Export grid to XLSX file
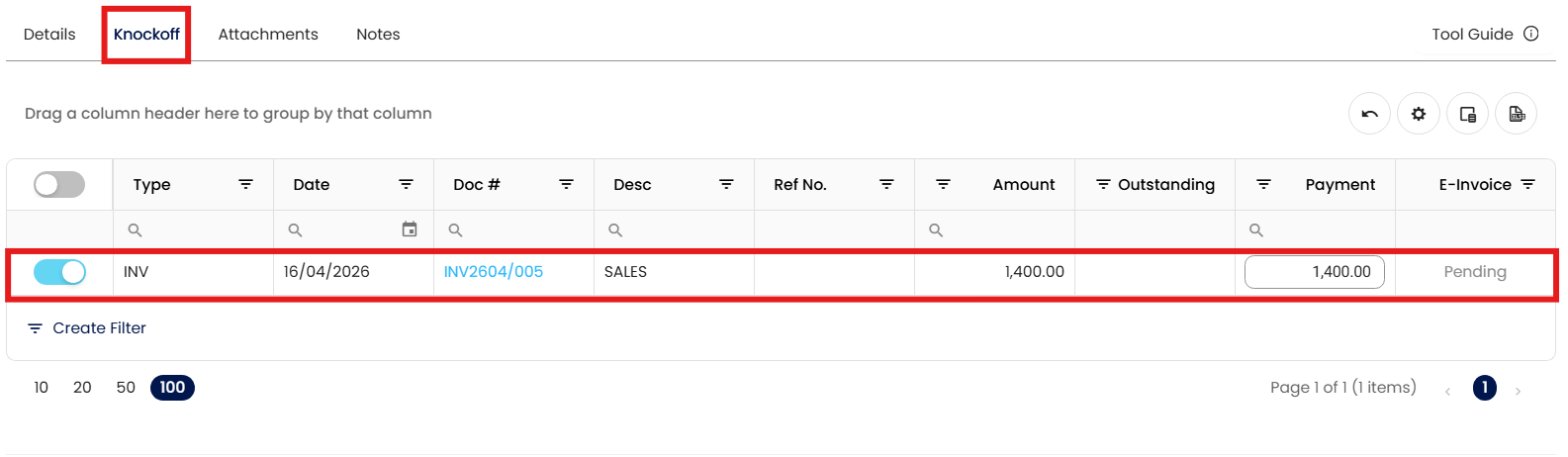Image resolution: width=1568 pixels, height=457 pixels. [1516, 114]
